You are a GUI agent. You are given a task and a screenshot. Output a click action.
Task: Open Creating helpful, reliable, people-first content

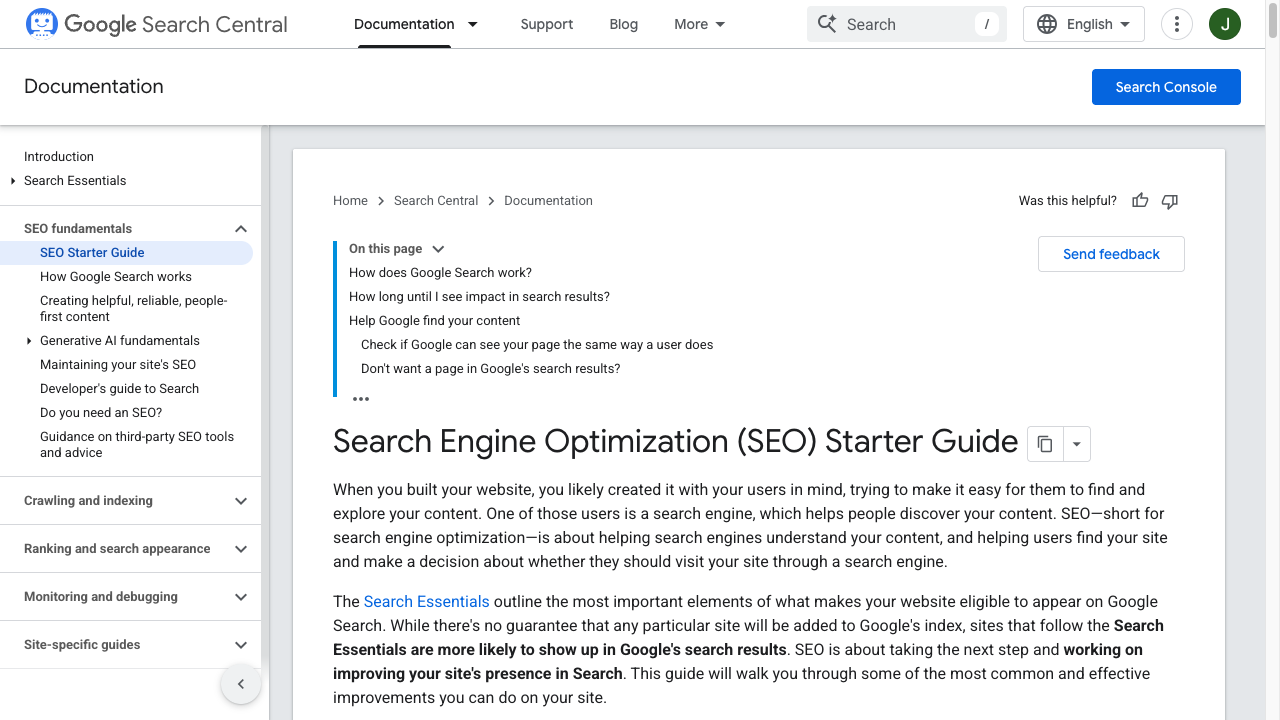click(134, 309)
